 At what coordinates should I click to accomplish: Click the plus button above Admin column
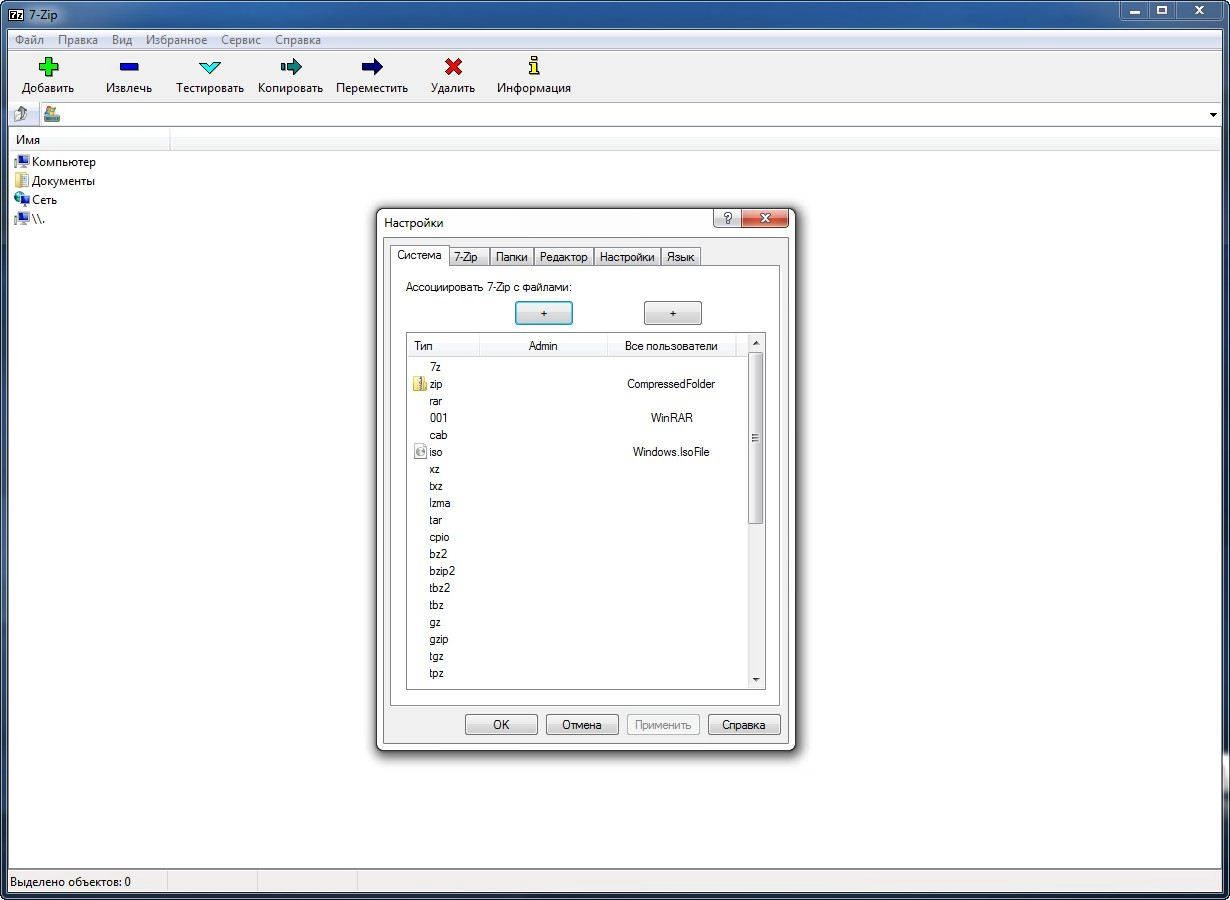544,313
